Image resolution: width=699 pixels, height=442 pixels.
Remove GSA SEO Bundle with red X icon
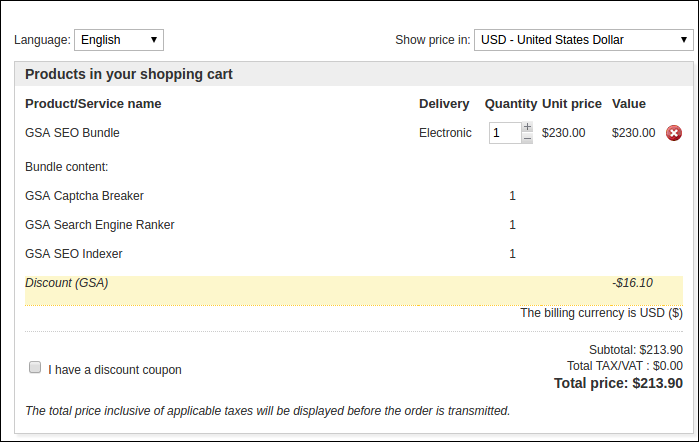[x=674, y=133]
